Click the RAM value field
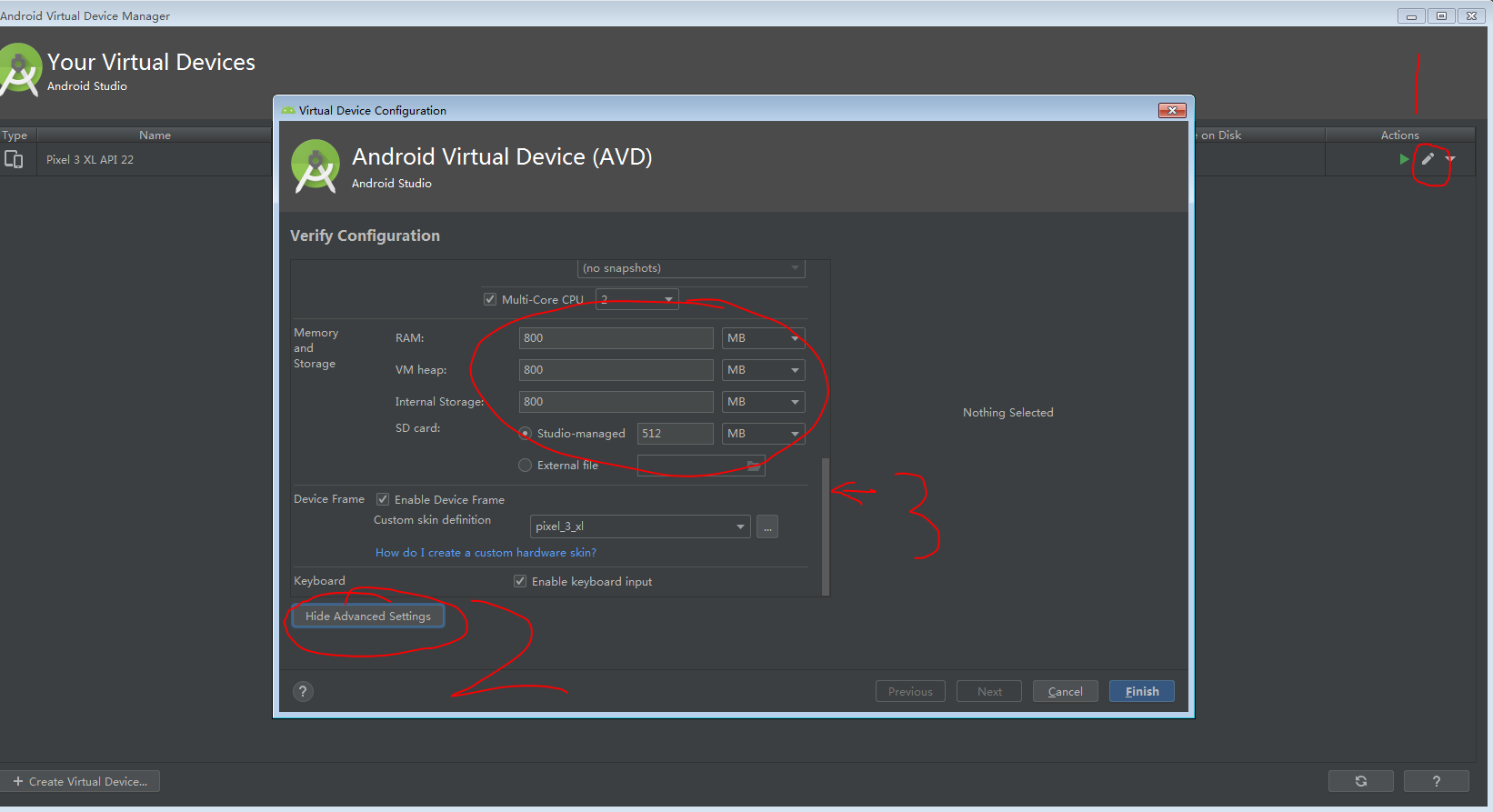1493x812 pixels. pos(616,338)
